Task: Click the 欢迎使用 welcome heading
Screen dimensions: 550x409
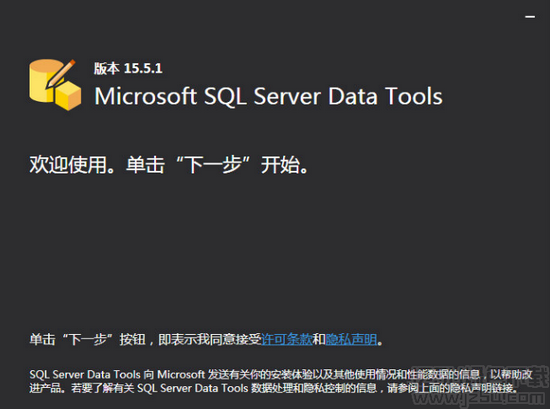Action: (x=68, y=165)
